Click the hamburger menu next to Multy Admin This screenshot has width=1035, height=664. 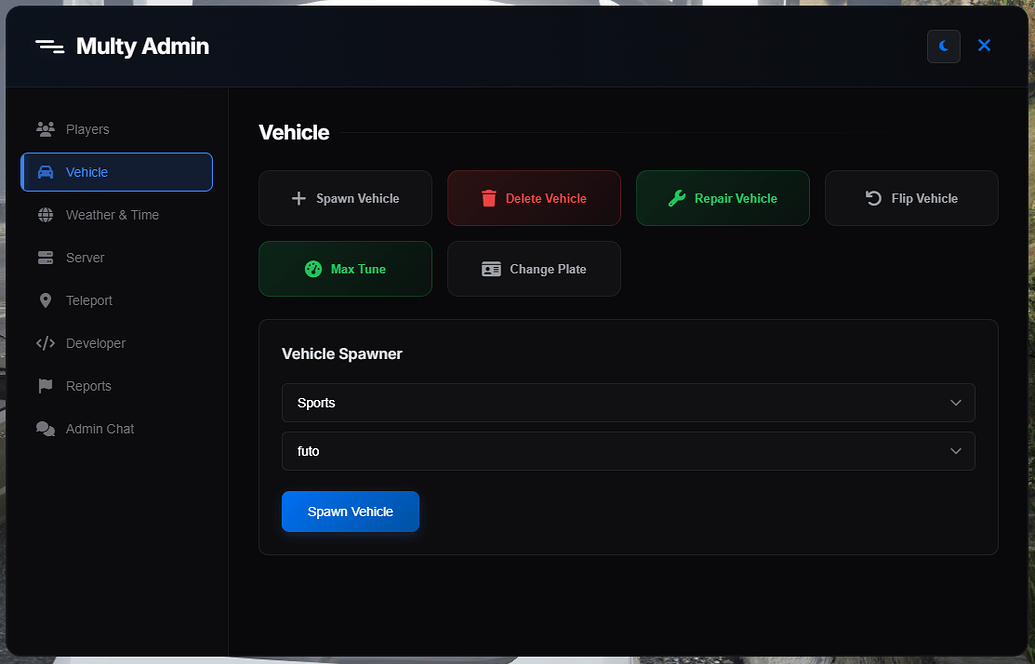point(50,45)
